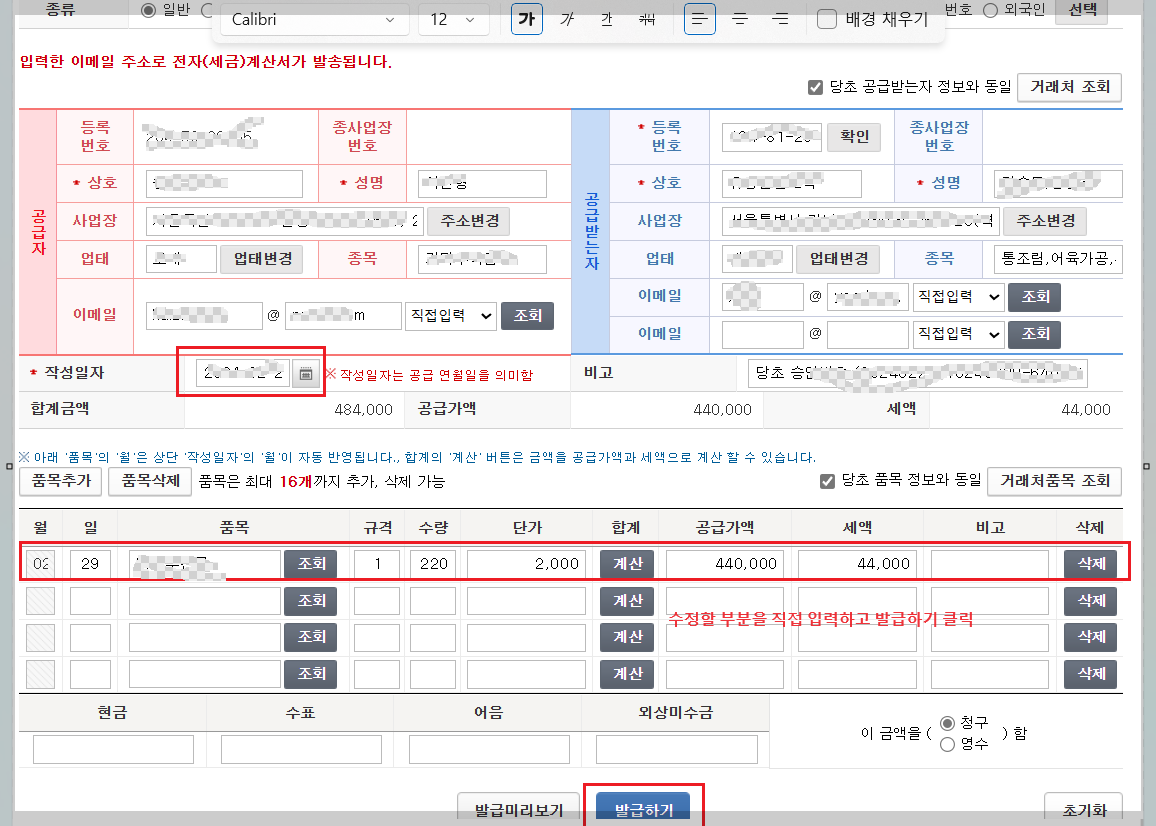Viewport: 1156px width, 826px height.
Task: Apply underline formatting icon
Action: [607, 19]
